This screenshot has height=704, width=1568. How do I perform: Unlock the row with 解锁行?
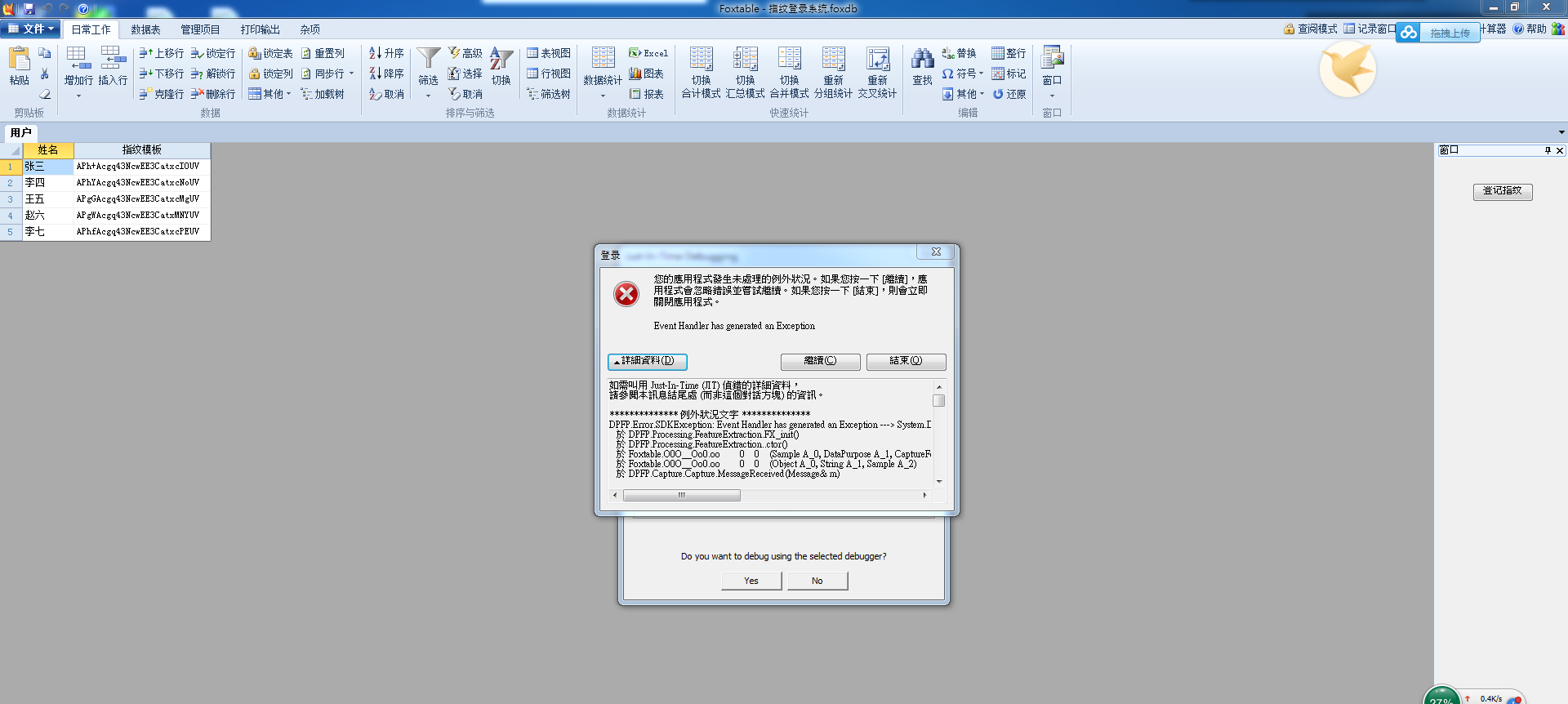pos(213,74)
